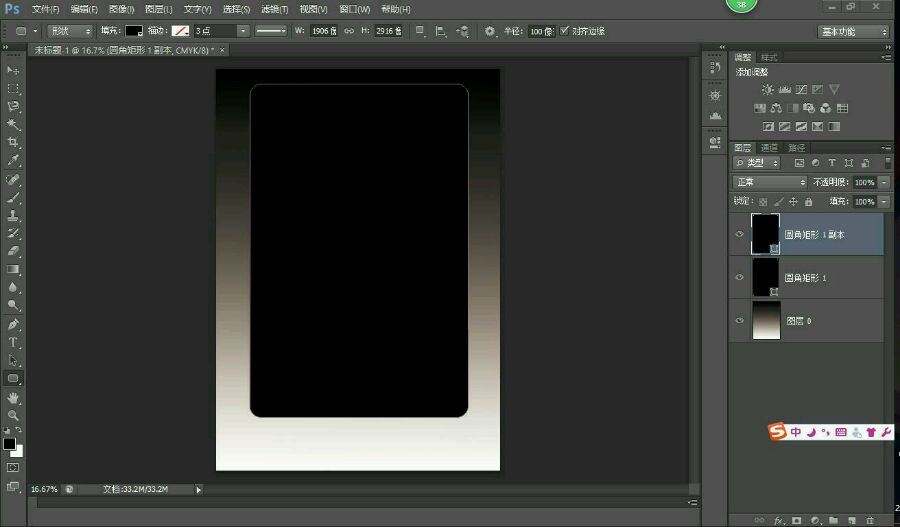The image size is (900, 527).
Task: Select the Horizontal Type tool
Action: [14, 343]
